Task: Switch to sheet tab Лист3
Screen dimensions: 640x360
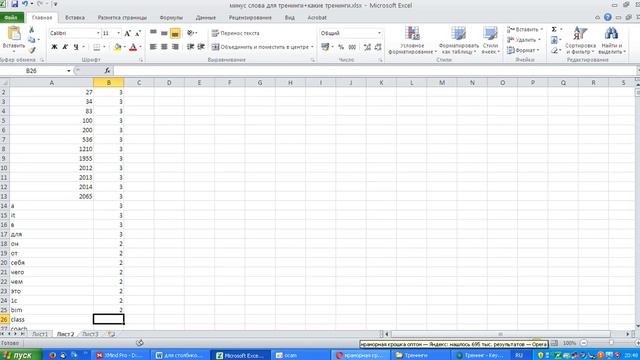Action: pyautogui.click(x=90, y=334)
